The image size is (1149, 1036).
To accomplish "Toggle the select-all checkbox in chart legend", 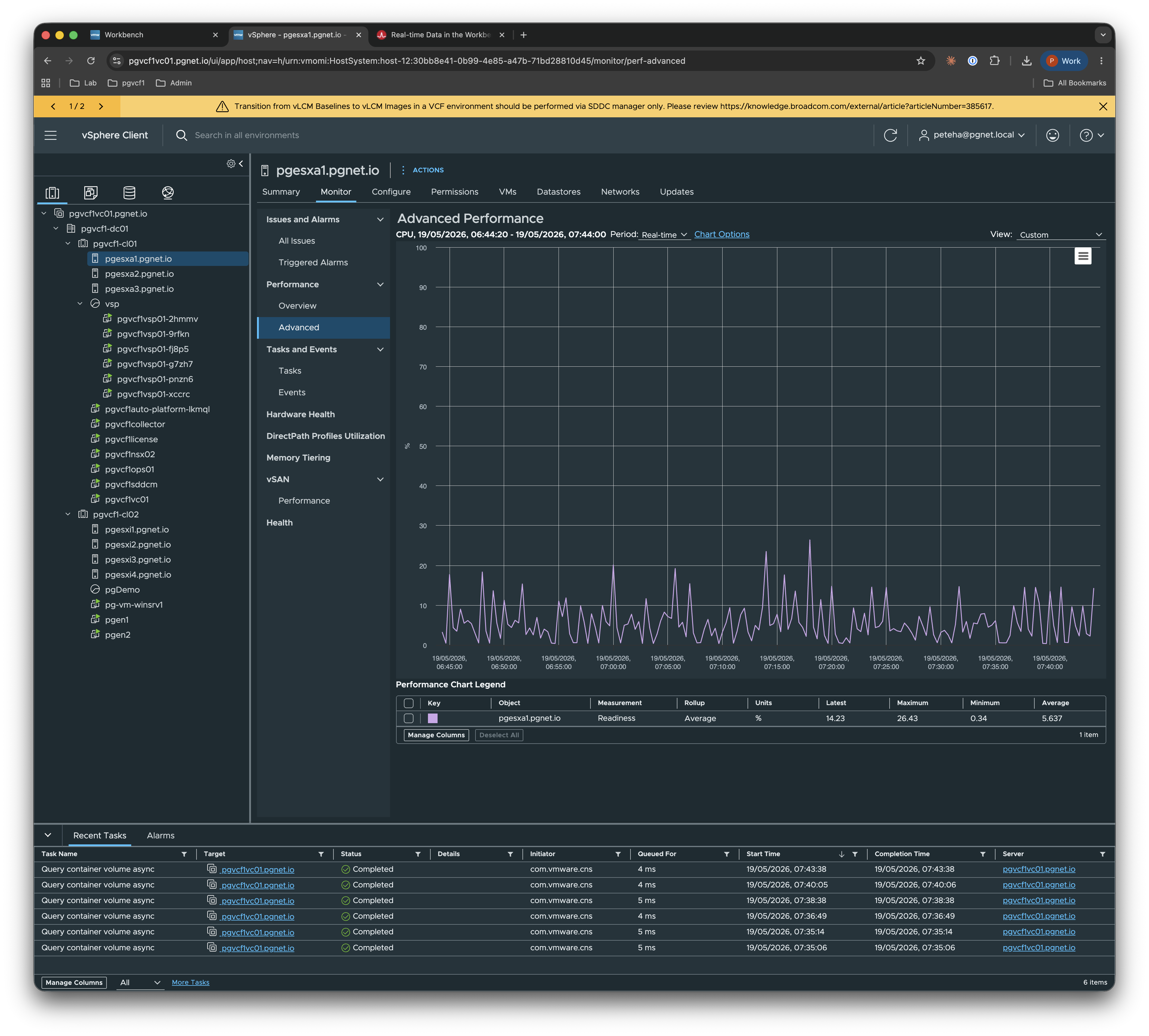I will point(408,704).
